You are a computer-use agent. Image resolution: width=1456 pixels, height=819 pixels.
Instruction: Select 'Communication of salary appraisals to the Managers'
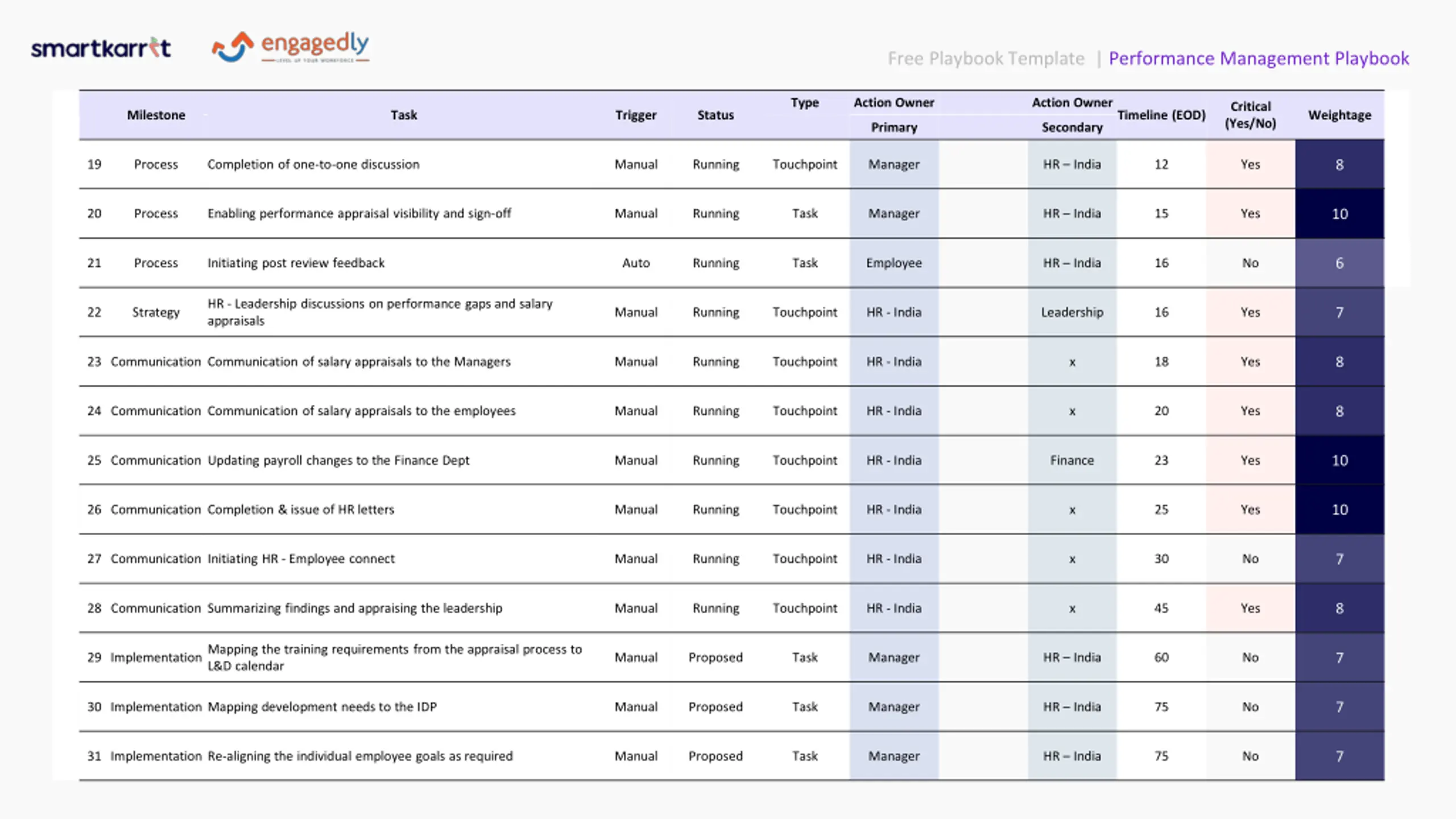click(359, 362)
